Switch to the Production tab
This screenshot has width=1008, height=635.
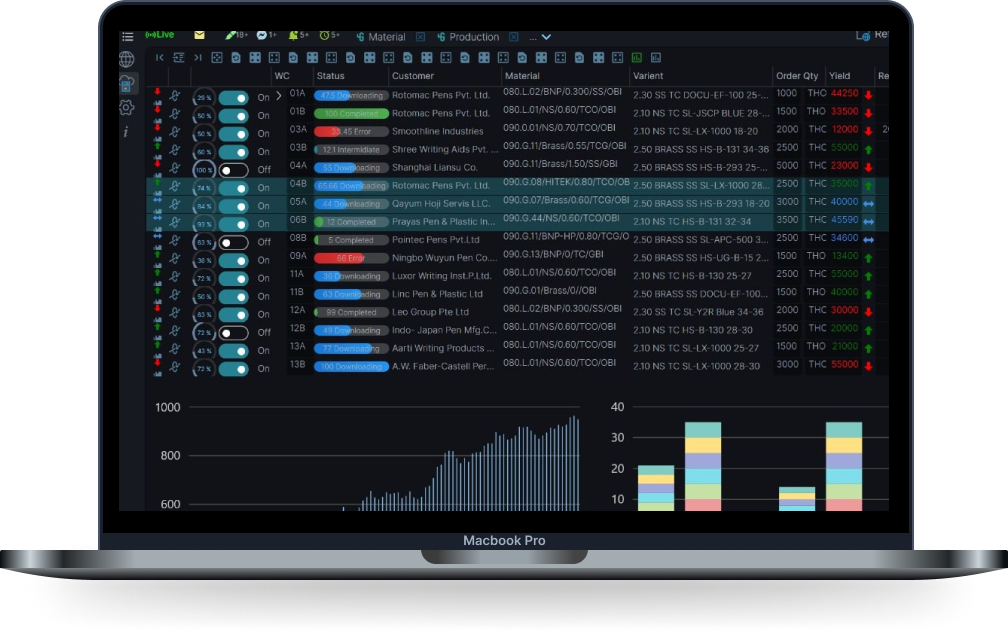[473, 37]
